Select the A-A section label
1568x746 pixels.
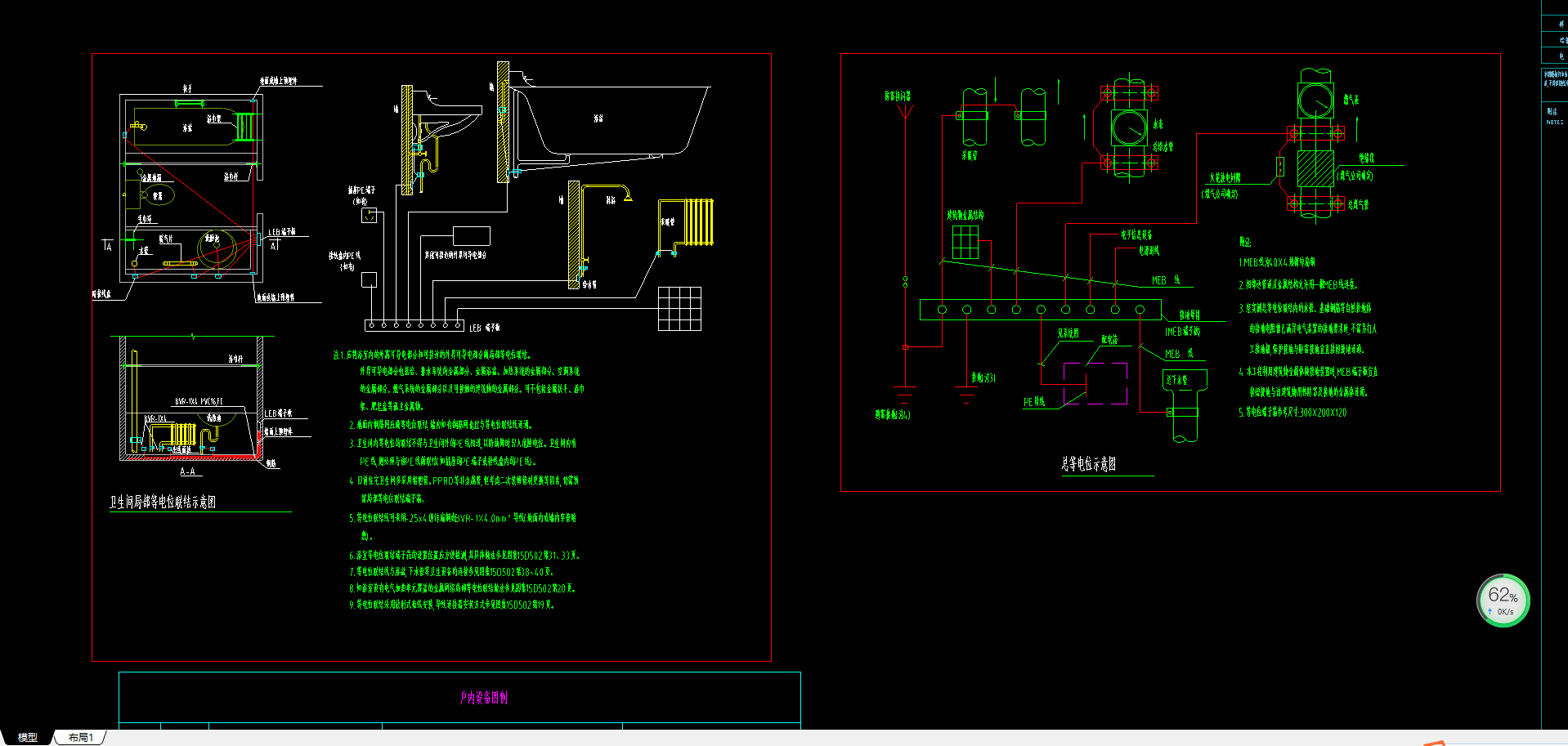click(187, 471)
